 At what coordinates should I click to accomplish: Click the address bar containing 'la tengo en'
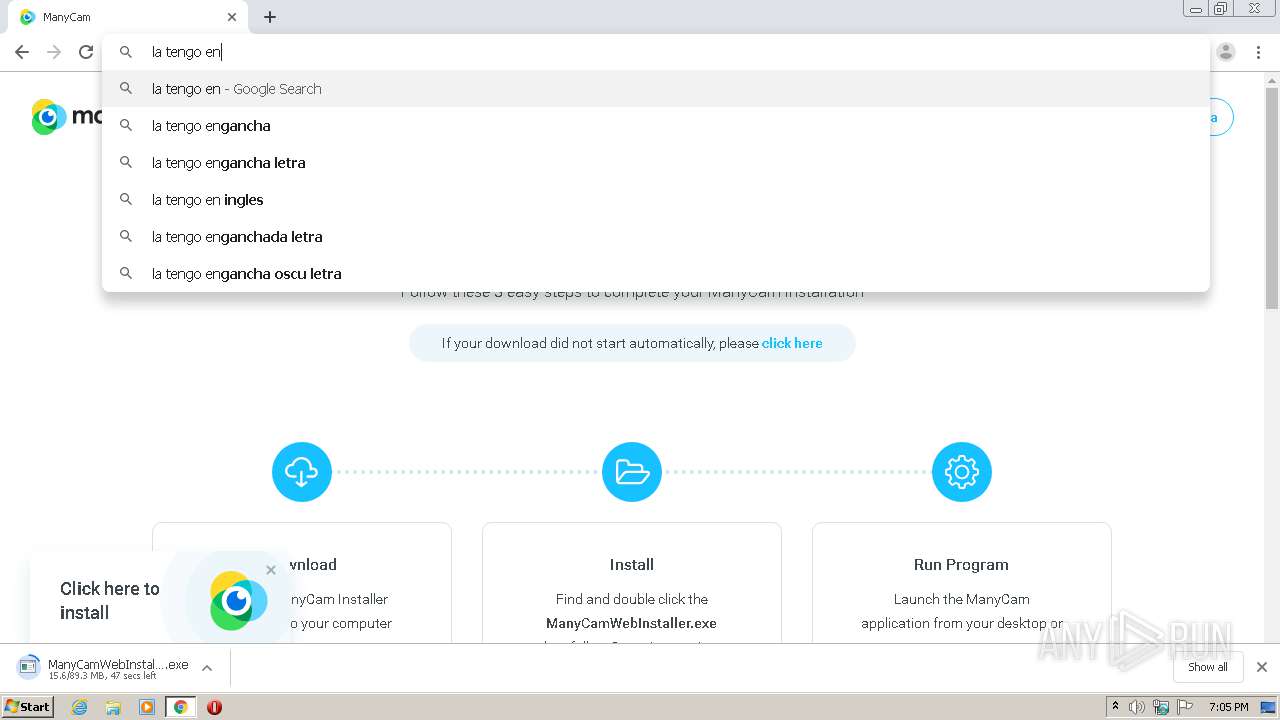tap(655, 52)
